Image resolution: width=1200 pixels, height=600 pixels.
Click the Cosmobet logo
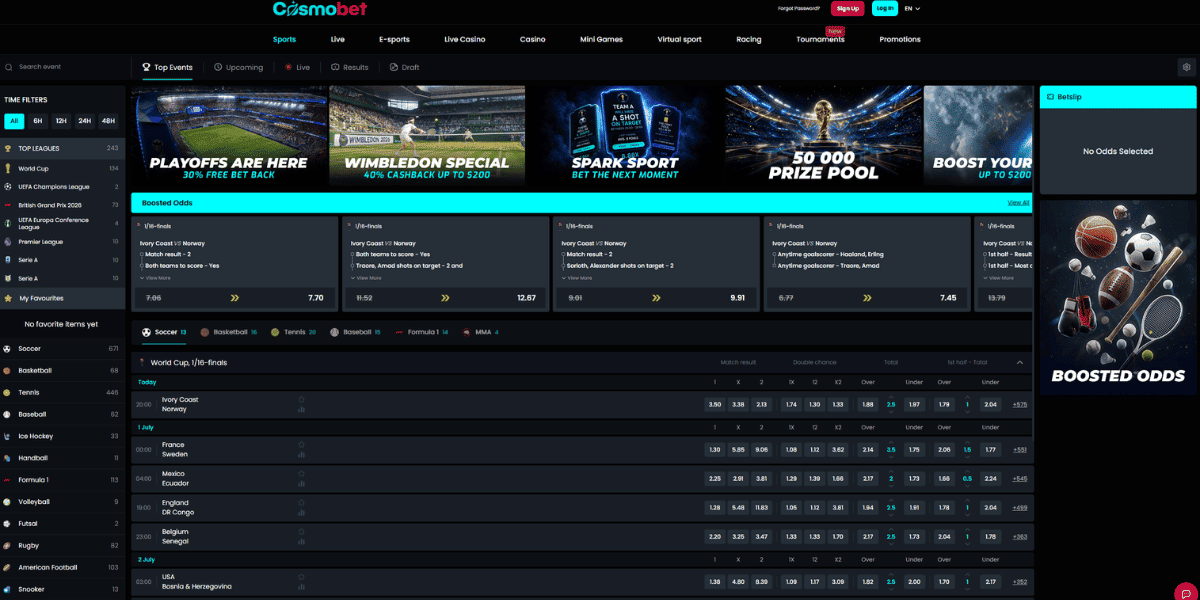[320, 9]
